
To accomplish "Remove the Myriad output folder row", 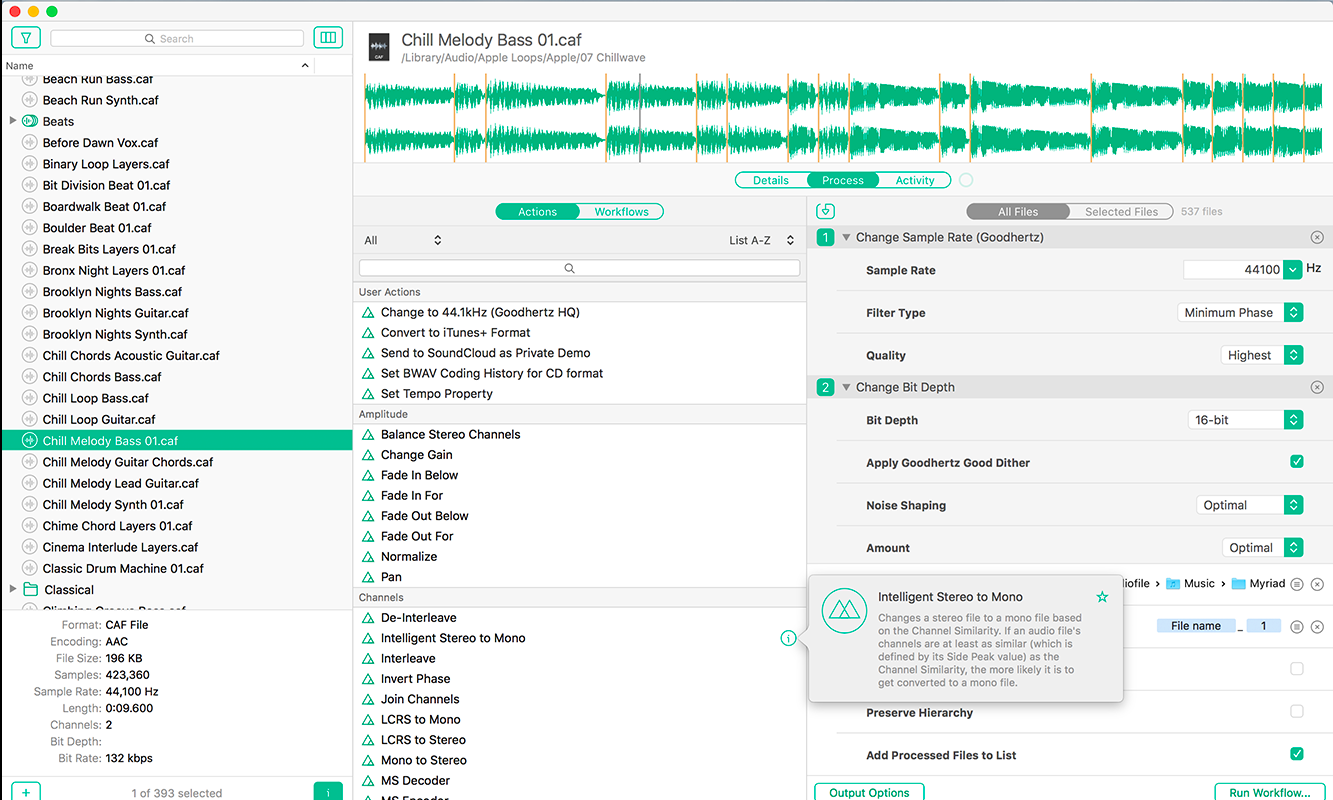I will (x=1317, y=584).
